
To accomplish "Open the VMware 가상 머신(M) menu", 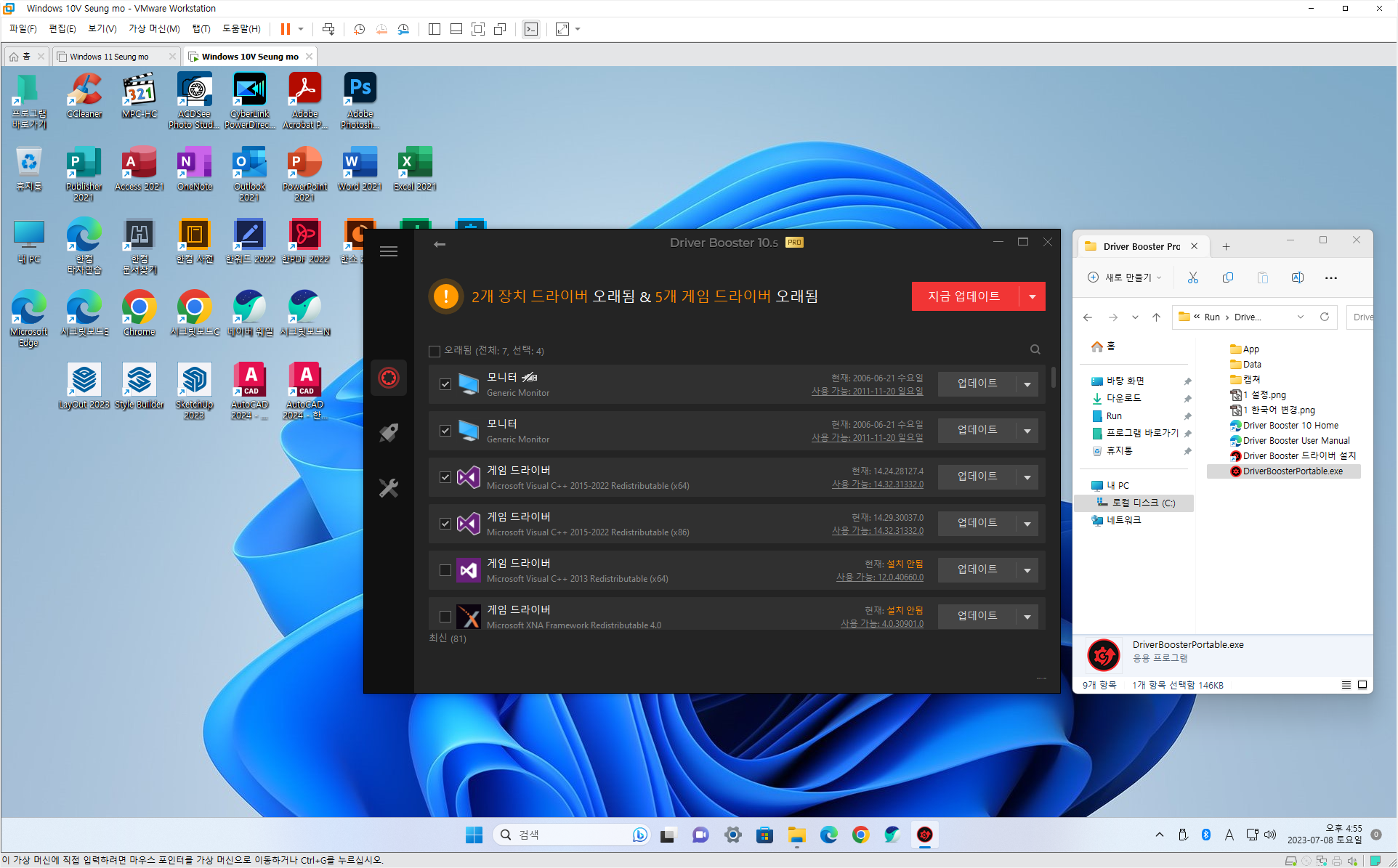I will point(153,29).
